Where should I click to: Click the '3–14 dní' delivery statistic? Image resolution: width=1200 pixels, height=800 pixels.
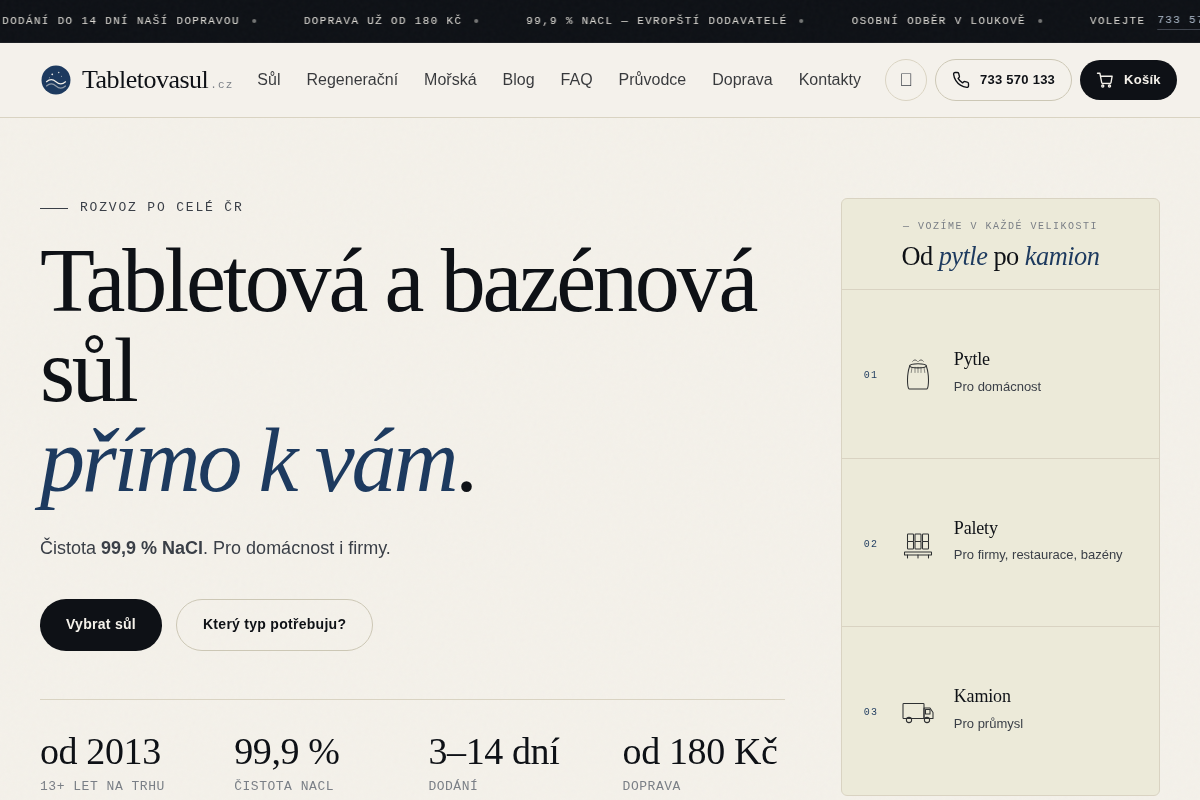(494, 752)
